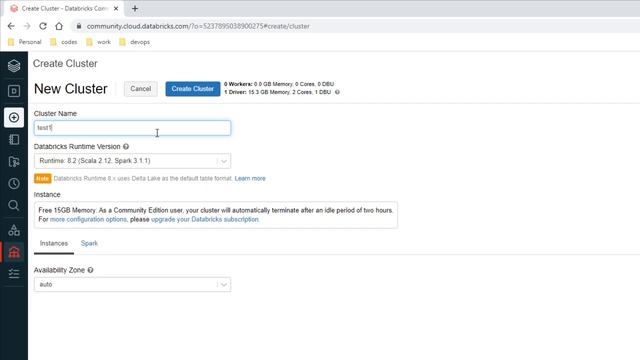This screenshot has height=360, width=640.
Task: Click the Cancel button
Action: pyautogui.click(x=140, y=89)
